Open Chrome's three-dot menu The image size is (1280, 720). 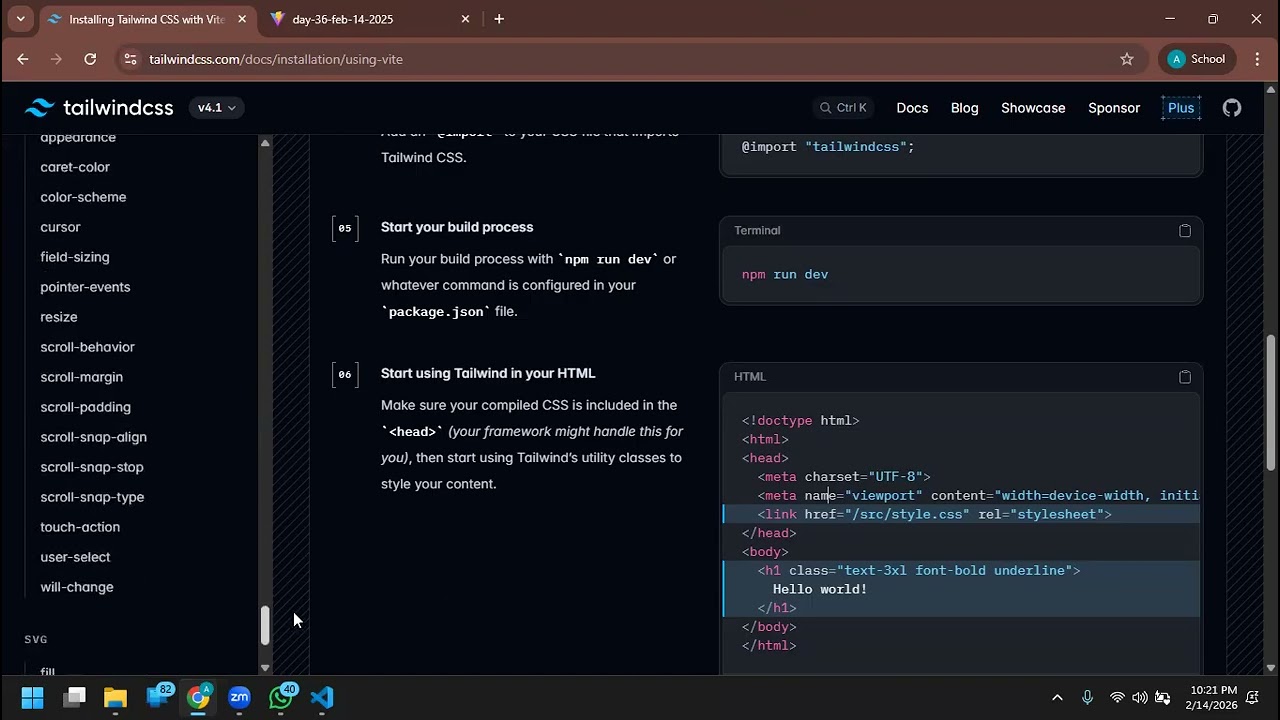pos(1257,59)
